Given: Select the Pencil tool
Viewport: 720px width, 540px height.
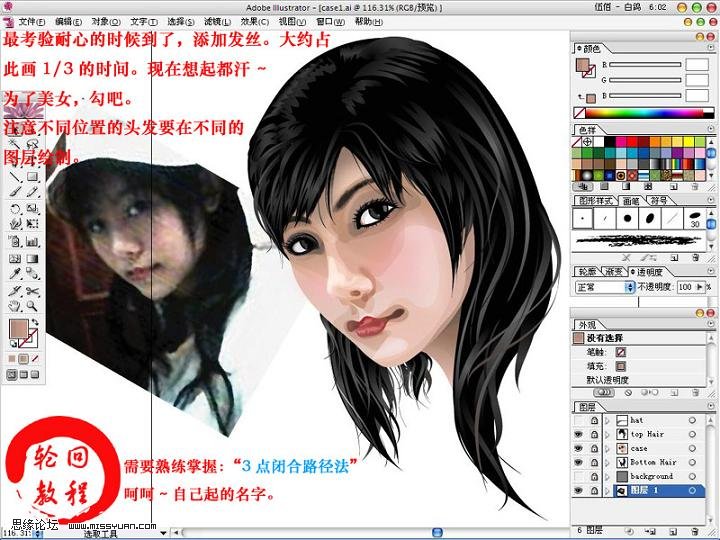Looking at the screenshot, I should click(32, 192).
